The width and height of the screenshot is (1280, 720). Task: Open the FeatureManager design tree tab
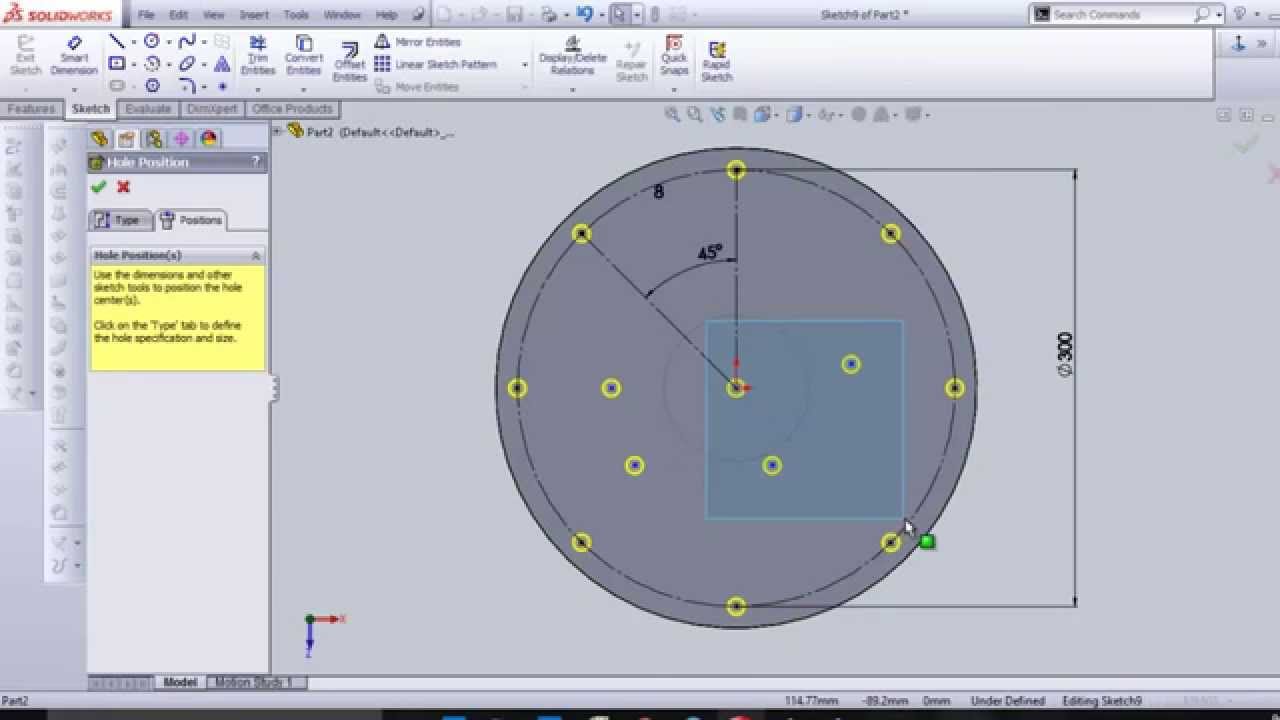coord(99,139)
